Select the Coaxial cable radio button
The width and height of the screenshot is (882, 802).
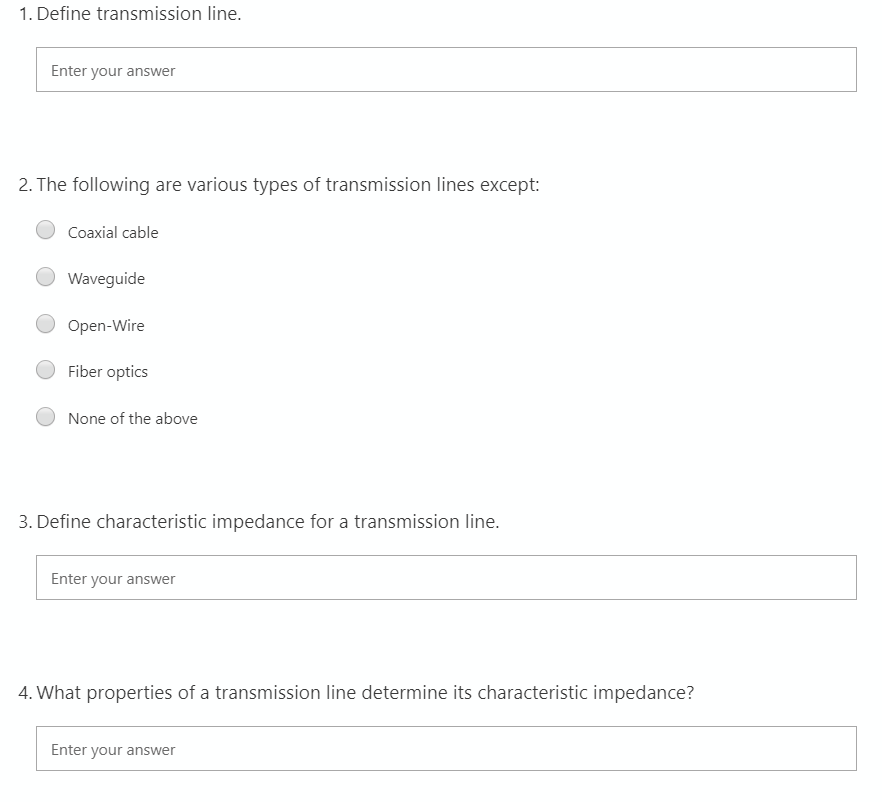point(45,230)
